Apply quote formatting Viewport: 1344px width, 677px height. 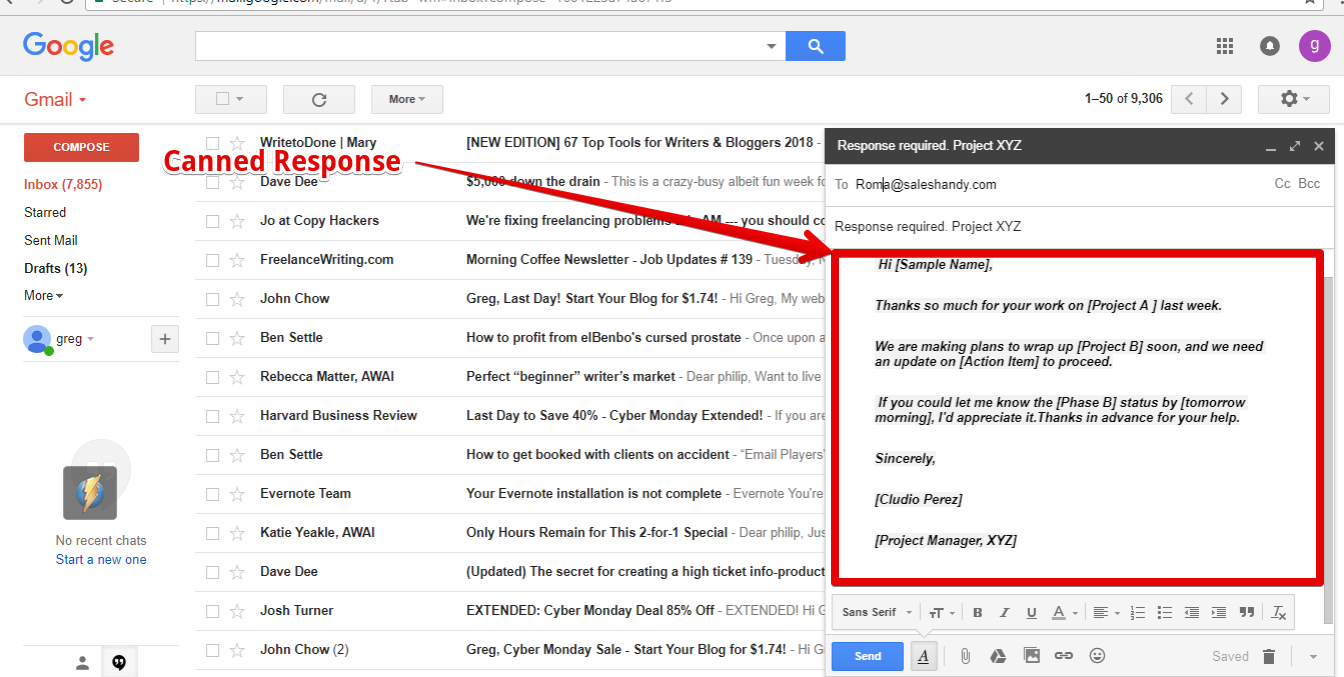(1246, 613)
